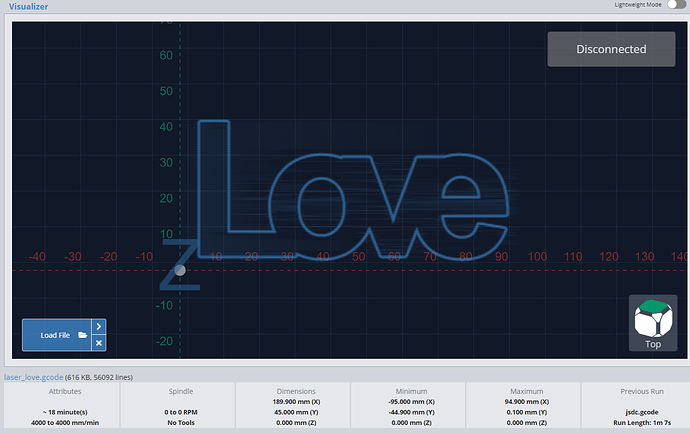690x433 pixels.
Task: Click the '-95.000 mm (X)' minimum value
Action: pos(411,402)
